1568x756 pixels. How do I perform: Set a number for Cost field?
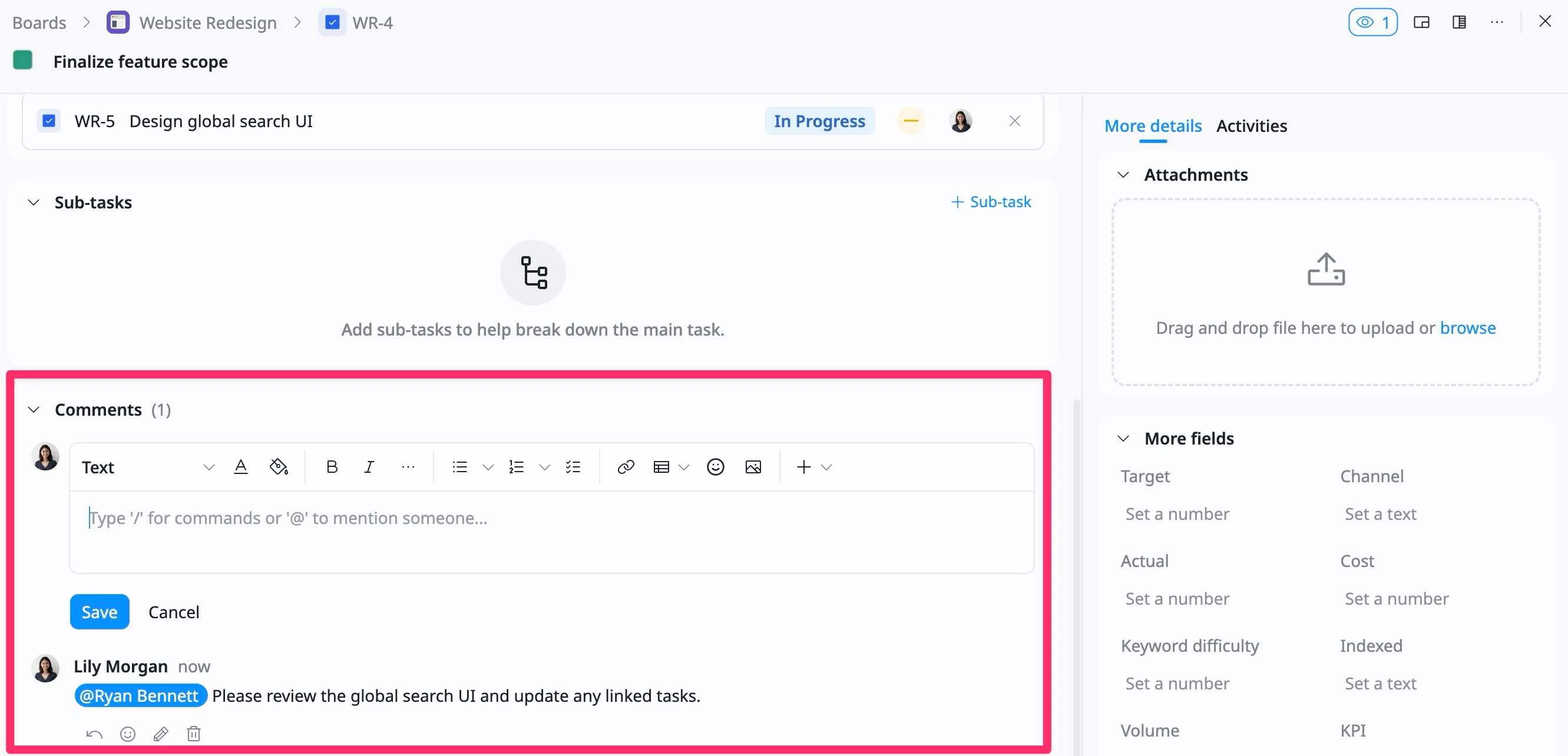(x=1397, y=598)
